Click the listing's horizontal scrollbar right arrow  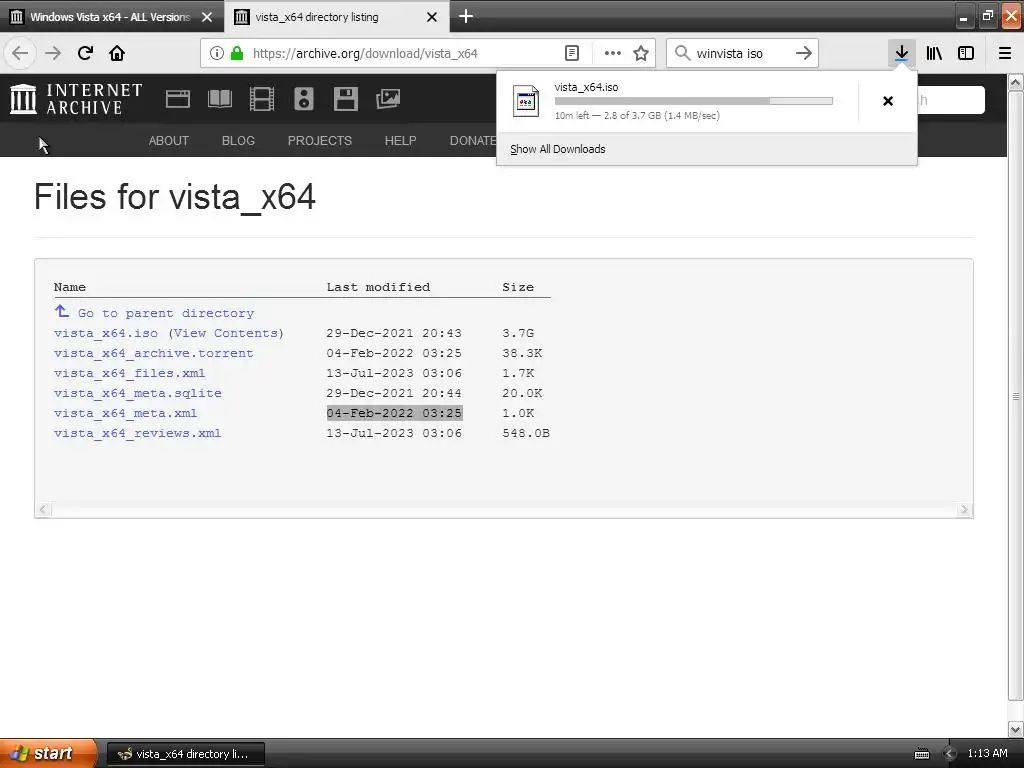pyautogui.click(x=965, y=509)
